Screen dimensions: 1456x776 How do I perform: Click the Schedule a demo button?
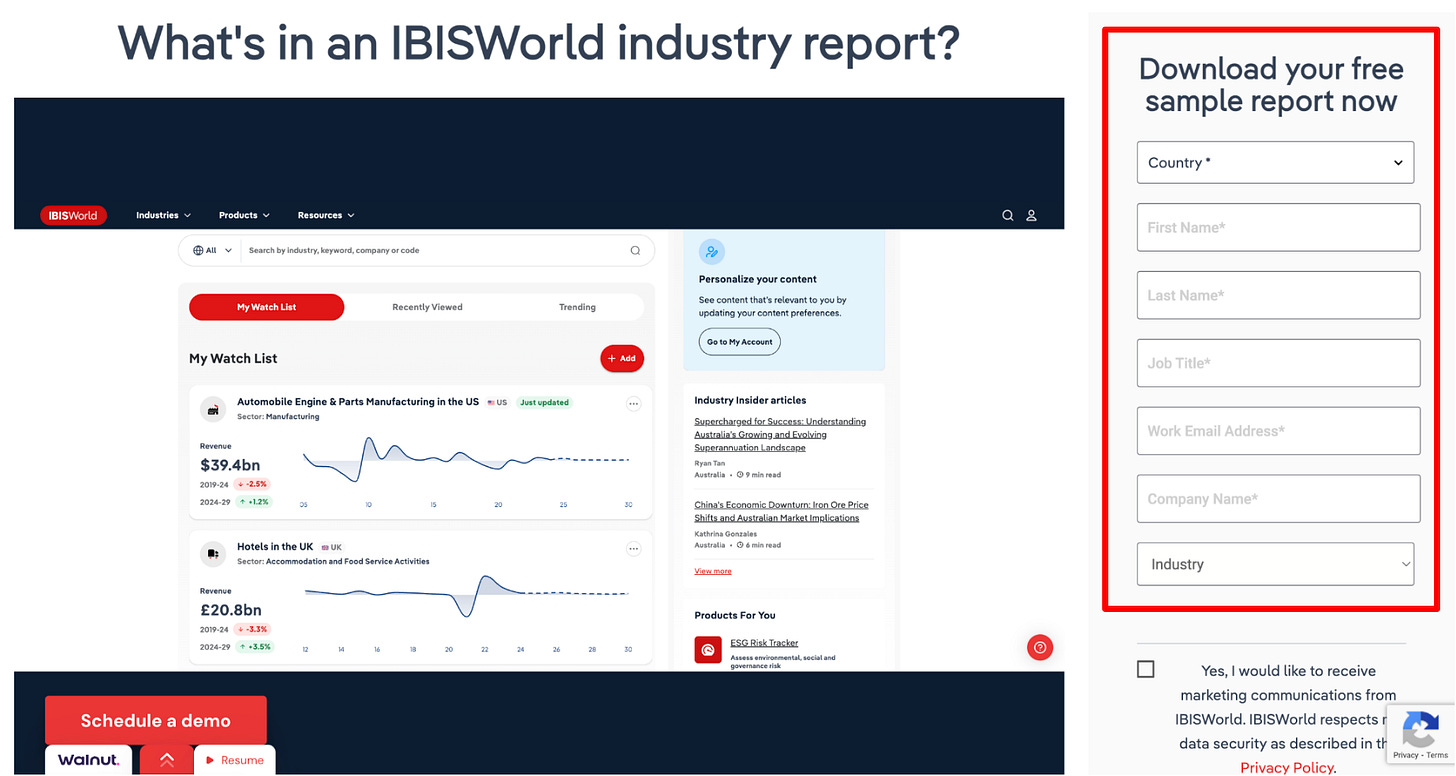click(156, 720)
